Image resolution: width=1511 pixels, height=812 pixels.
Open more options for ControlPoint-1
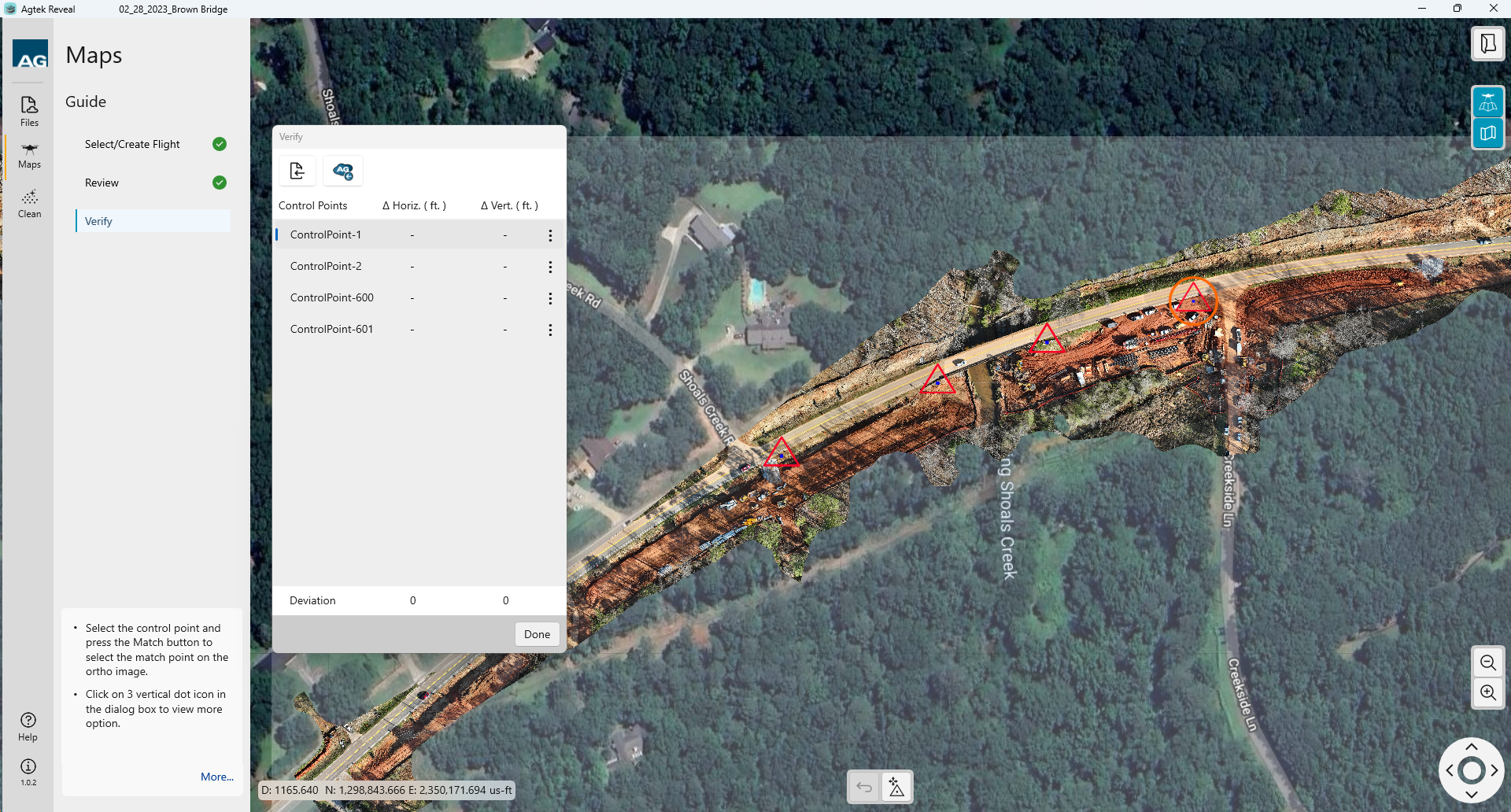[x=550, y=235]
